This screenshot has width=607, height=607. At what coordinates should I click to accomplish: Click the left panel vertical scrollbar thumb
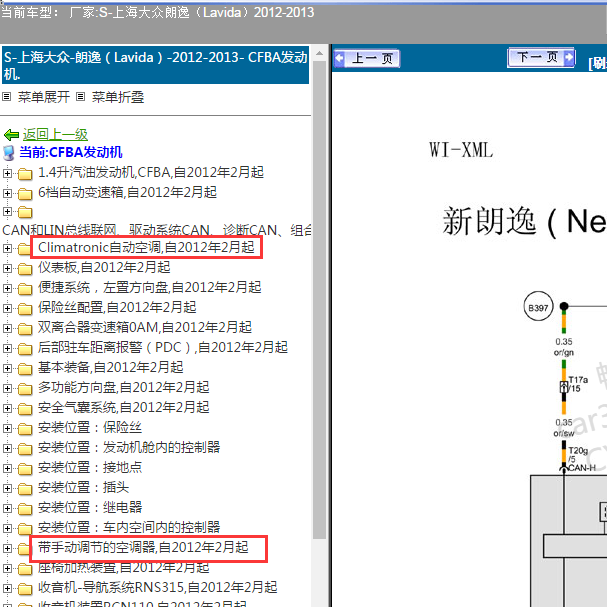319,298
